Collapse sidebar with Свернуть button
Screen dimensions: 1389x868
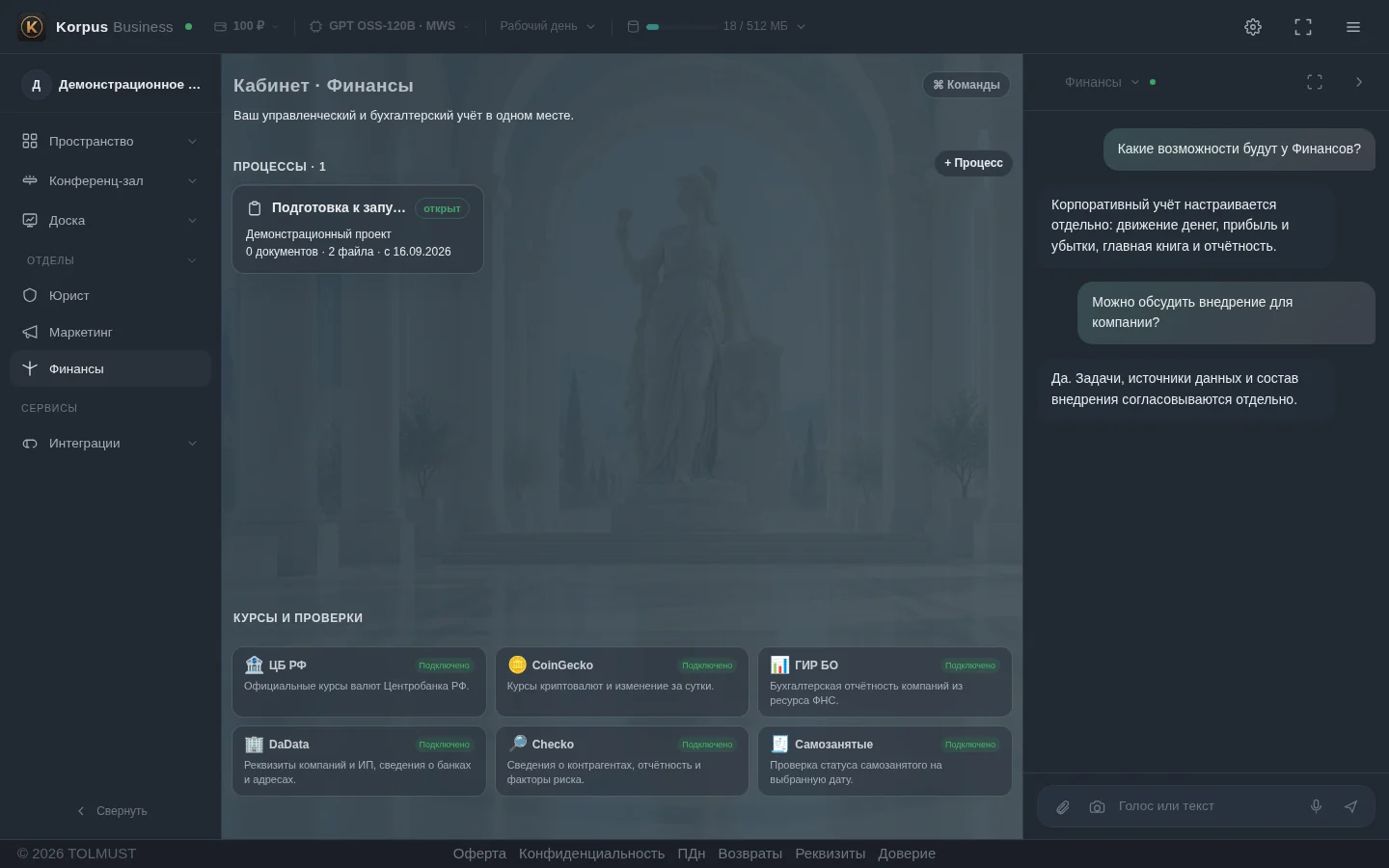tap(112, 811)
